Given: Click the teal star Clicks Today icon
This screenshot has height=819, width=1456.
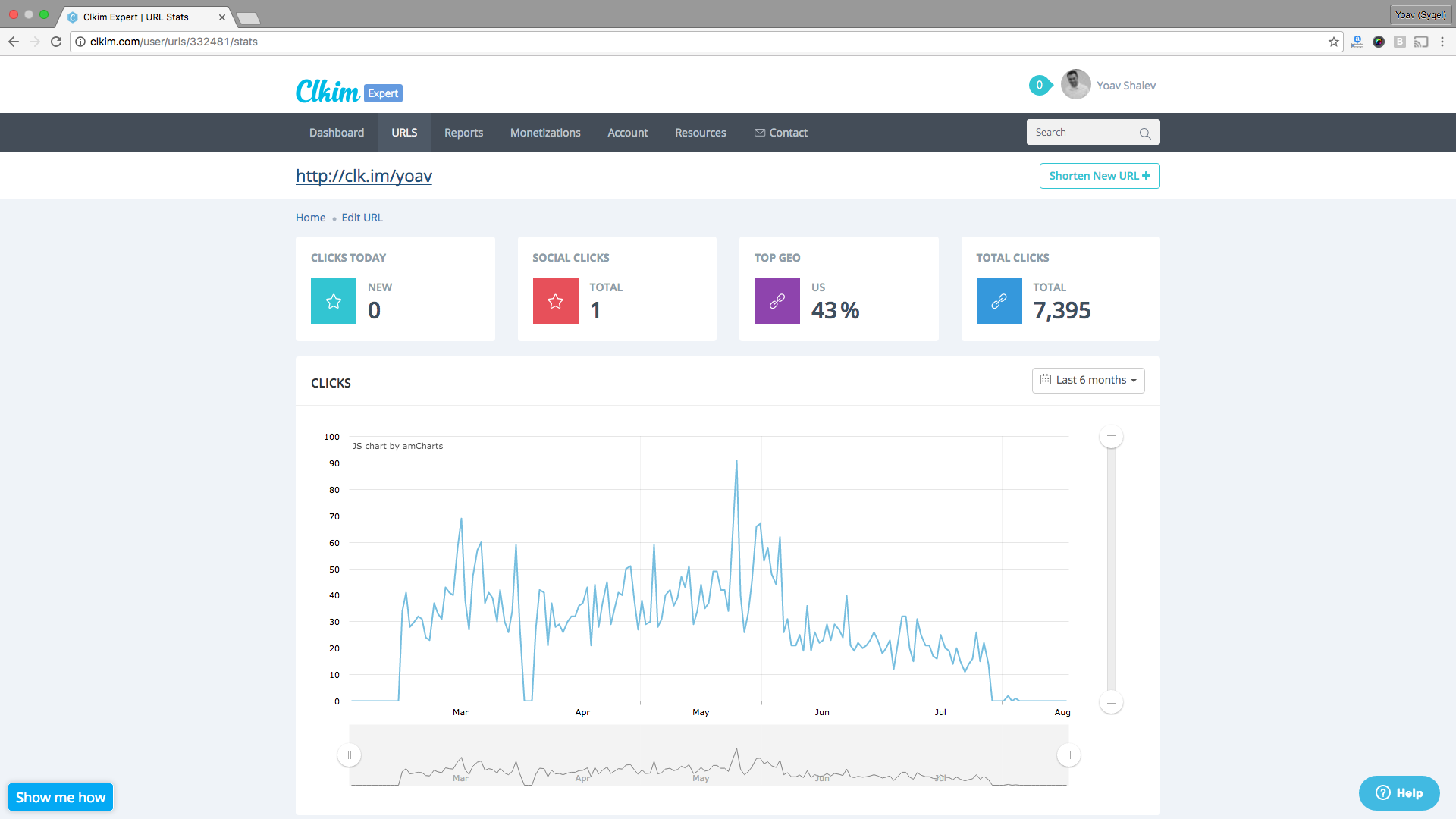Looking at the screenshot, I should (x=333, y=301).
